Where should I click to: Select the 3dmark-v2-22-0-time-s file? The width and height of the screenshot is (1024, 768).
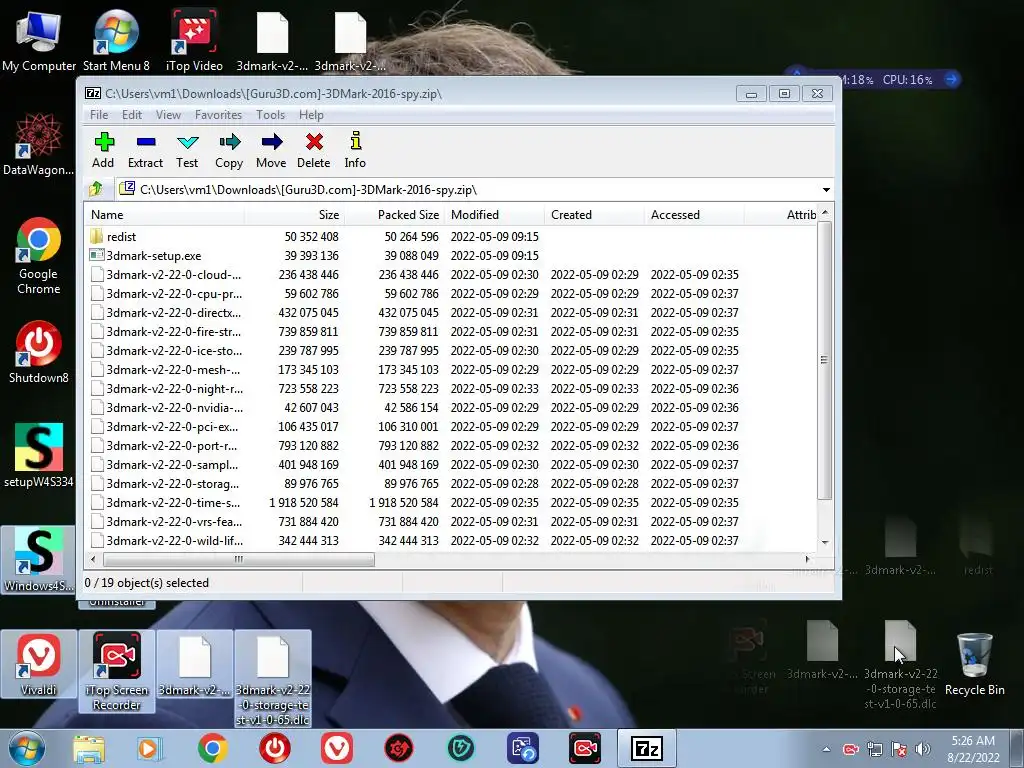[x=451, y=502]
